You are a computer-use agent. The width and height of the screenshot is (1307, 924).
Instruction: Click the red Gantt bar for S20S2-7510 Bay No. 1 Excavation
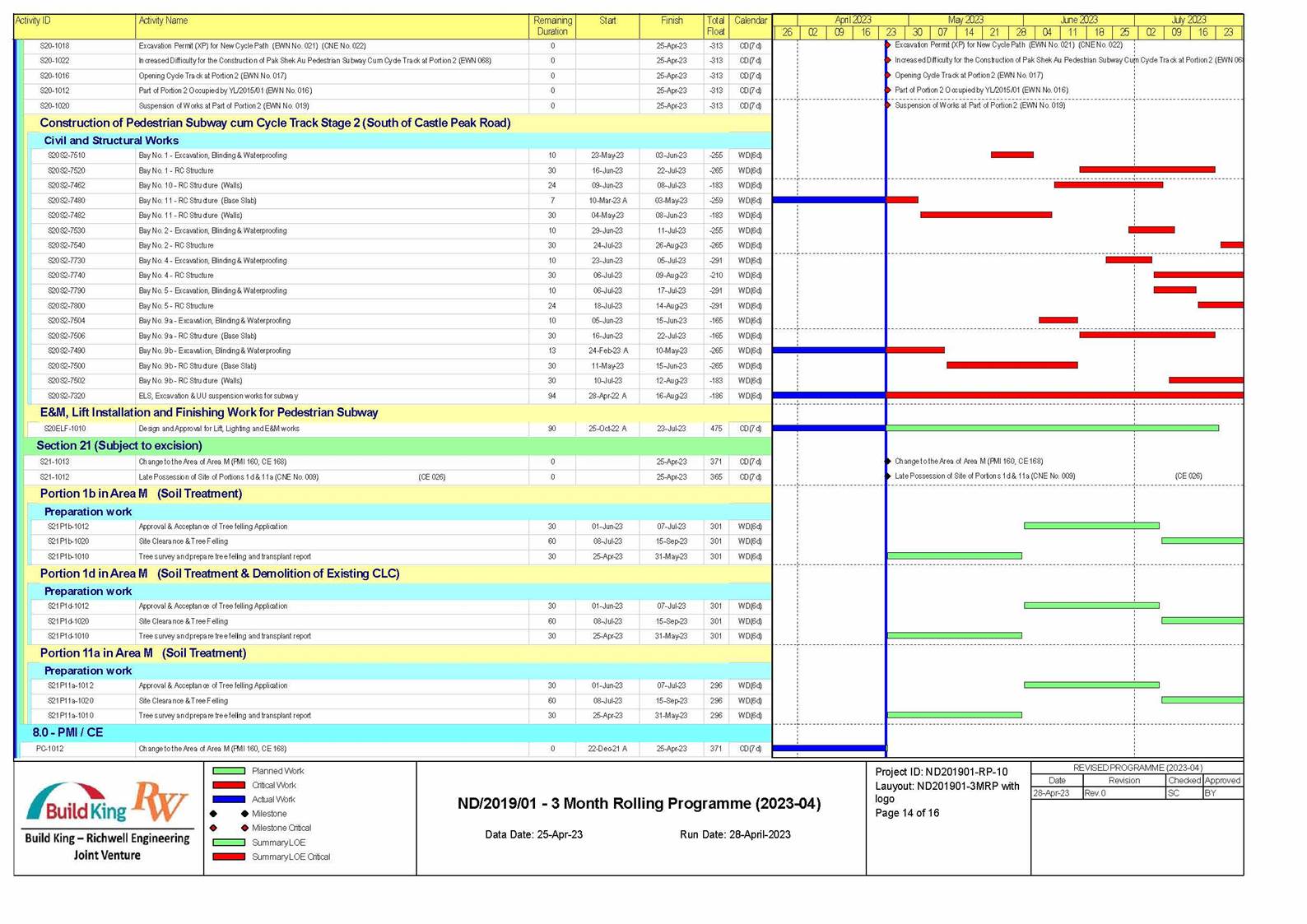(1012, 155)
